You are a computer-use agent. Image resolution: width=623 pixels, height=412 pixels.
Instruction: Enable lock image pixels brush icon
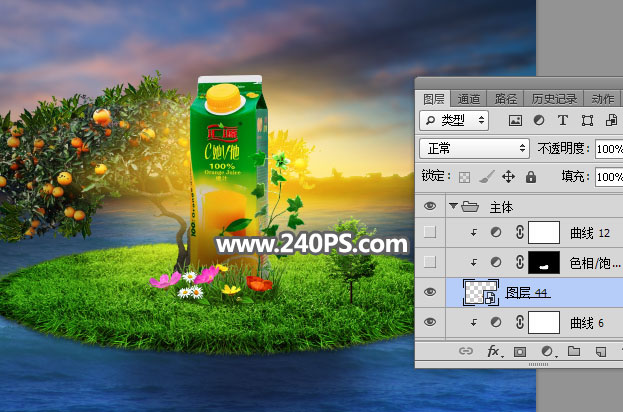click(485, 176)
